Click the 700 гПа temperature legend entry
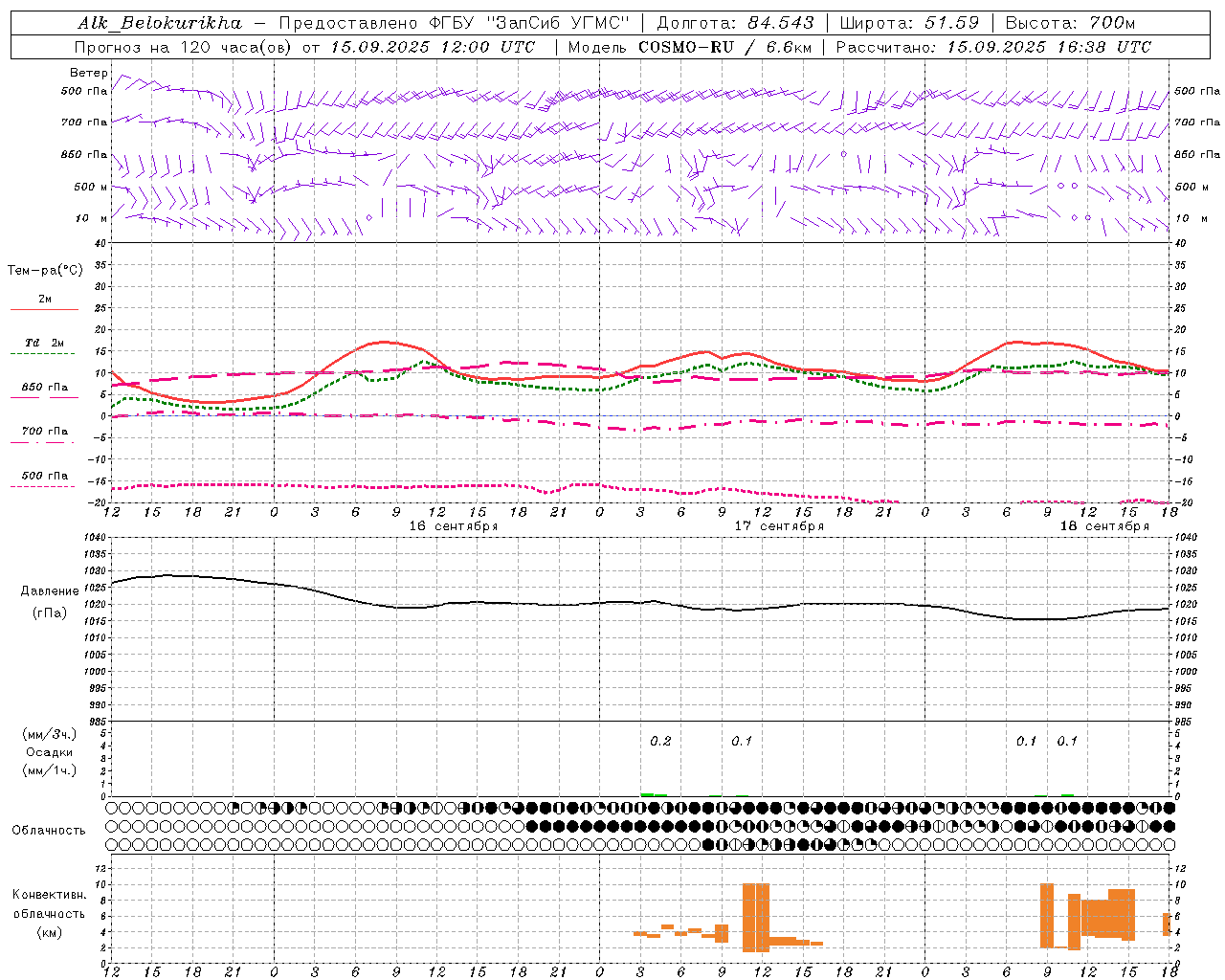The width and height of the screenshot is (1225, 980). tap(44, 432)
